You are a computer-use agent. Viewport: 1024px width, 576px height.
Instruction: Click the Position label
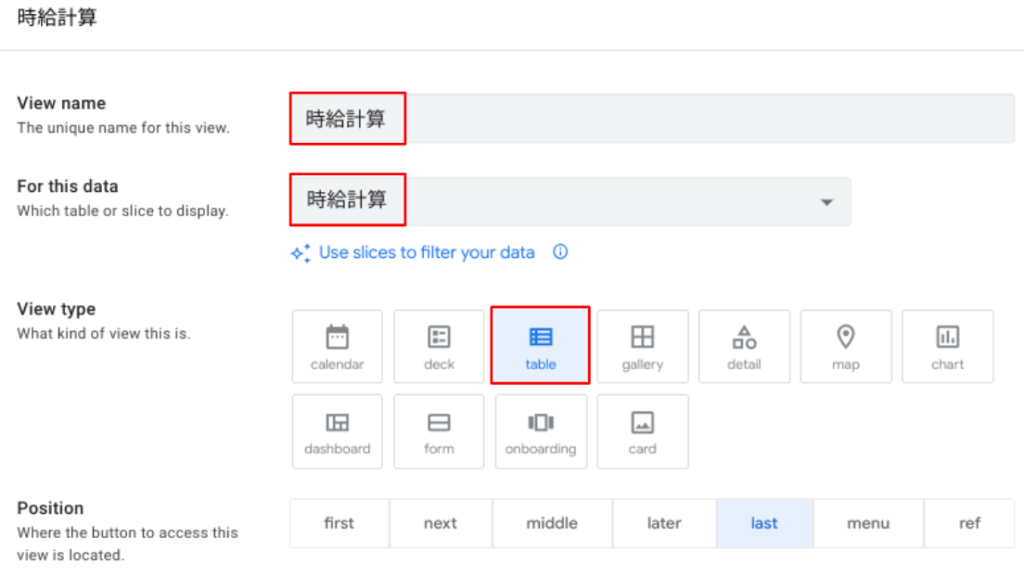(x=50, y=508)
